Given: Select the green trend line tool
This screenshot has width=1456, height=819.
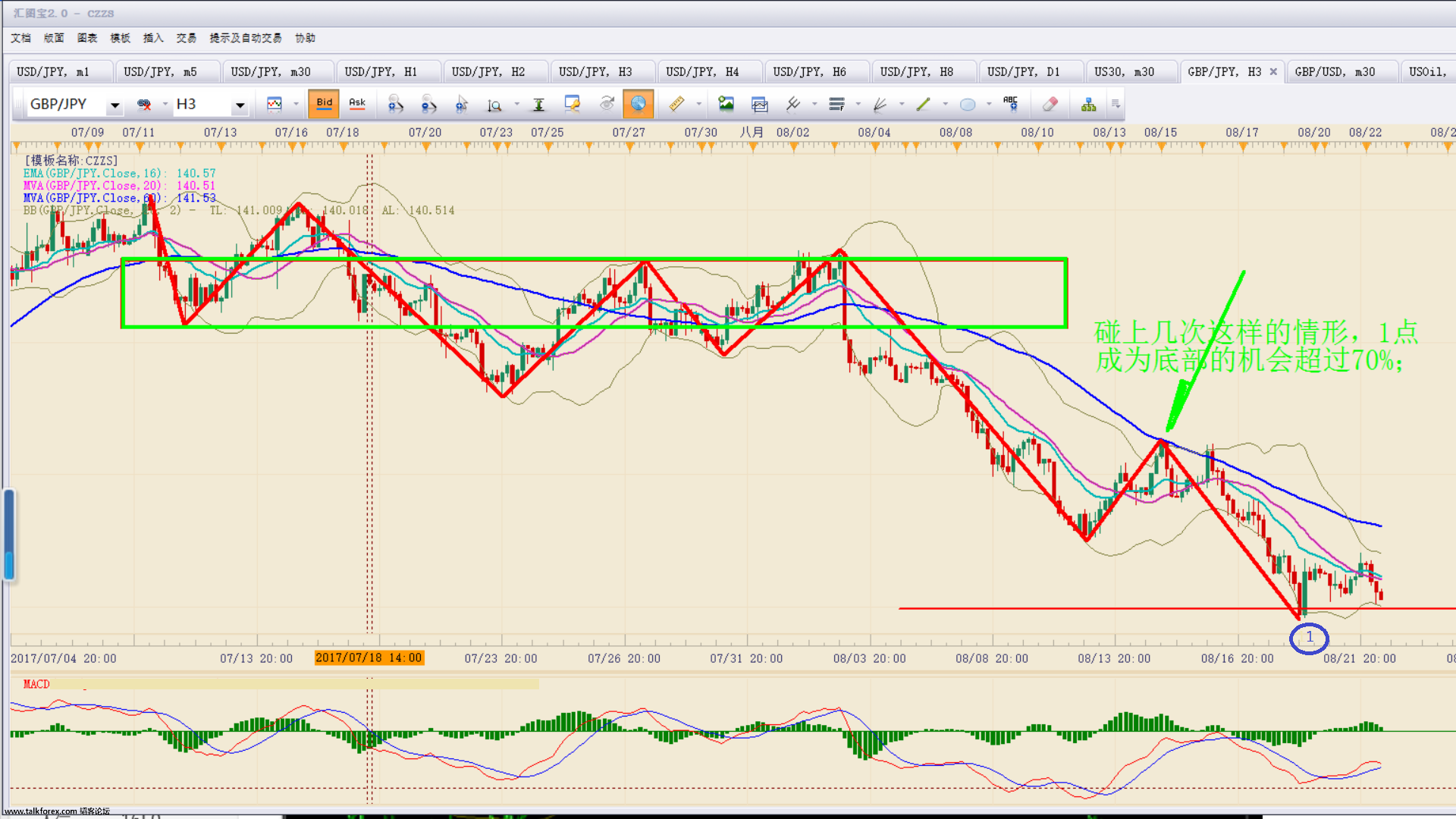Looking at the screenshot, I should pos(923,105).
